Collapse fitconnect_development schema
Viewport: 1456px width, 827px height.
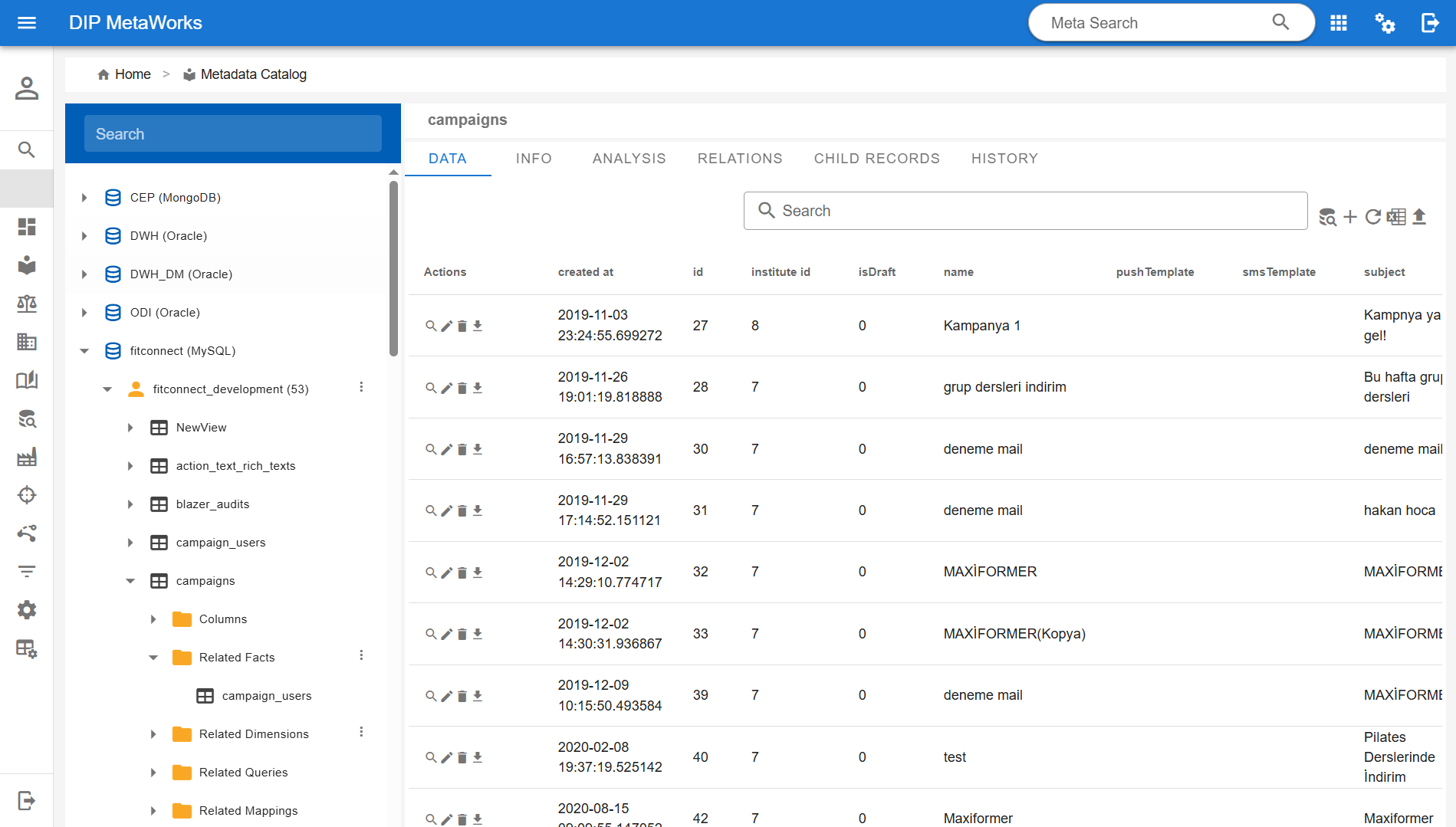[x=107, y=389]
